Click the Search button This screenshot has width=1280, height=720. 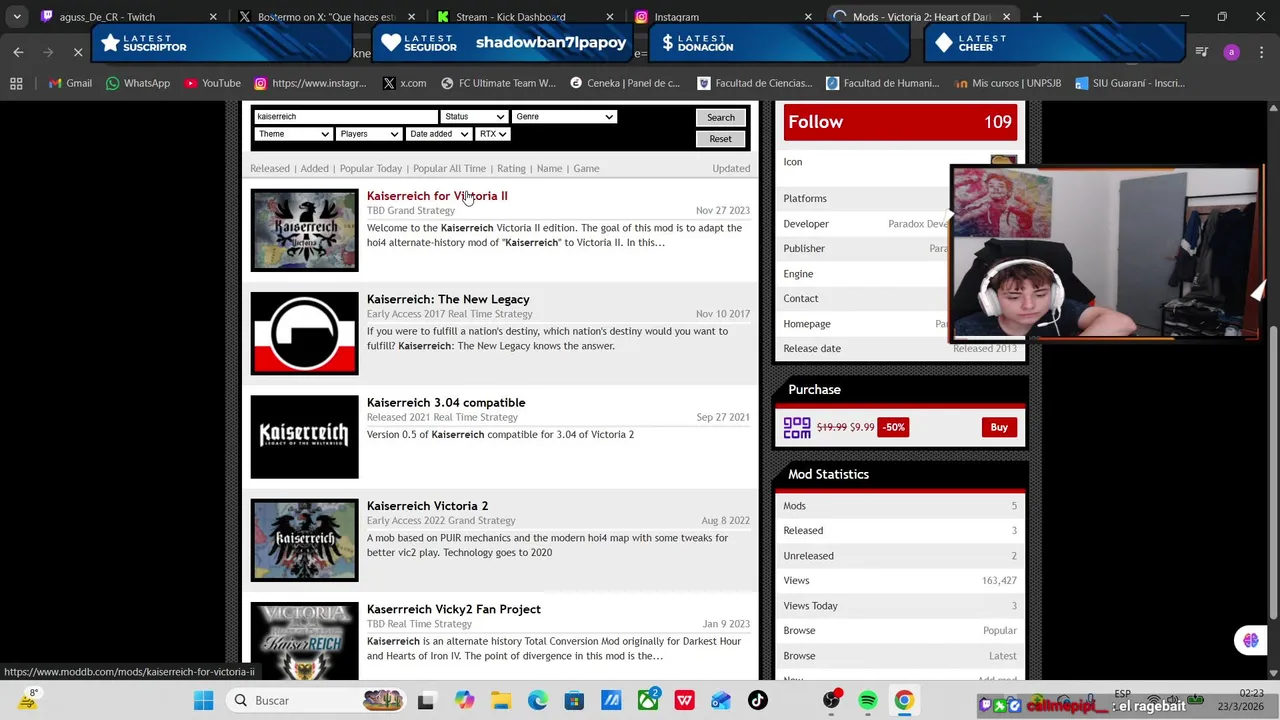(721, 117)
